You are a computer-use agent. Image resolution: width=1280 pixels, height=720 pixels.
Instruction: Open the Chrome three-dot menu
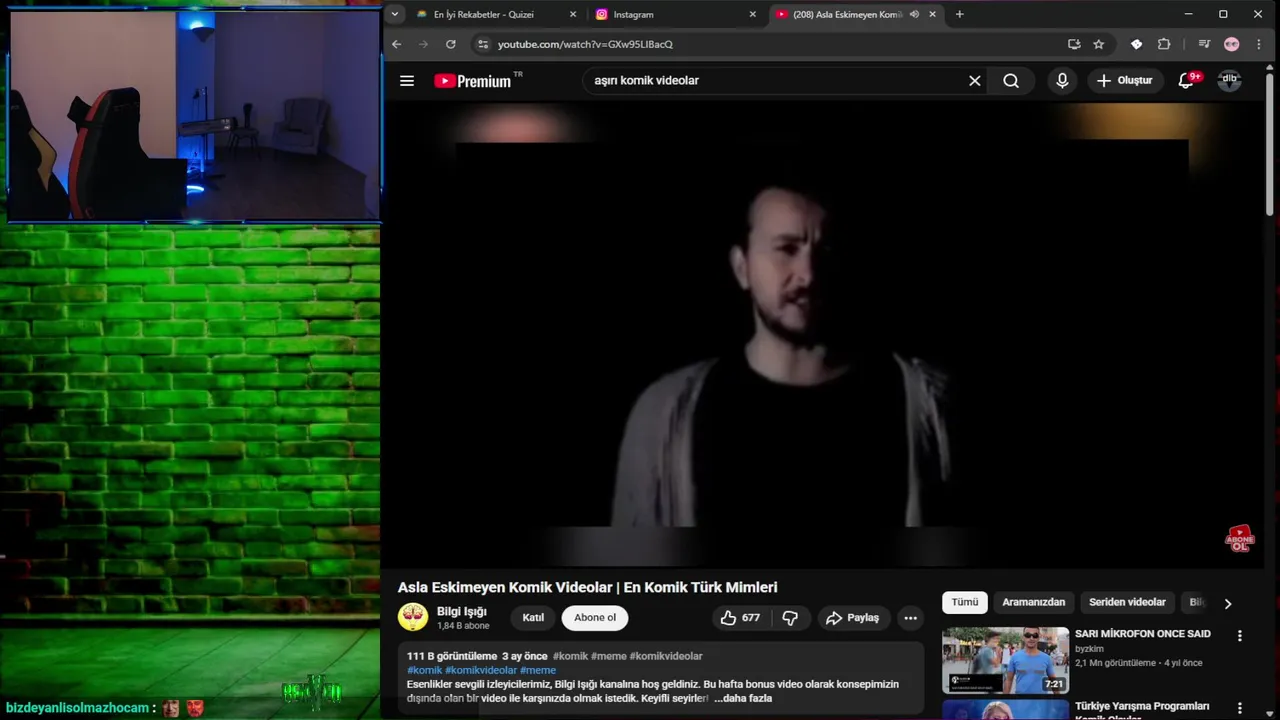click(1258, 44)
